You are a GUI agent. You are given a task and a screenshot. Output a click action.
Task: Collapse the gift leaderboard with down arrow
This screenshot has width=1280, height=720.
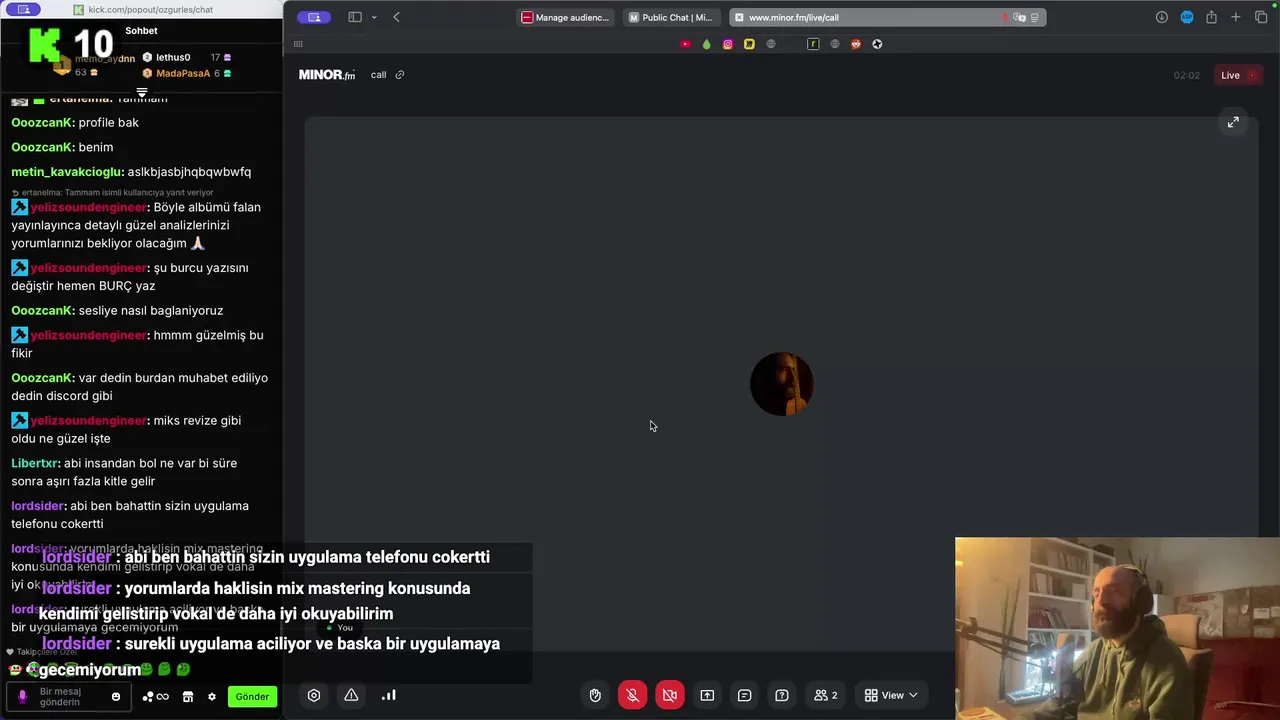click(x=142, y=92)
